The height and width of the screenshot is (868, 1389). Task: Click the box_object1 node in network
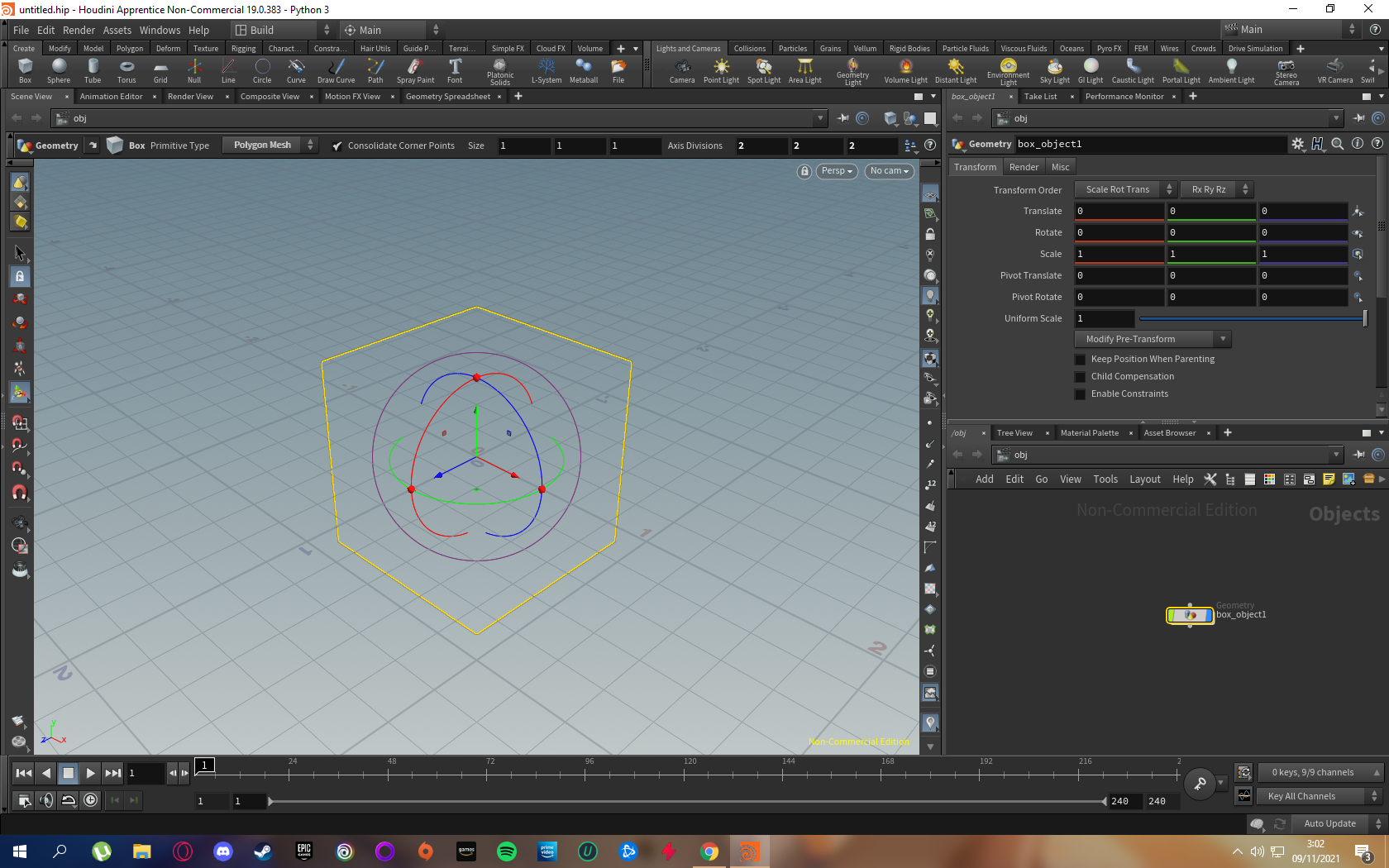1190,615
